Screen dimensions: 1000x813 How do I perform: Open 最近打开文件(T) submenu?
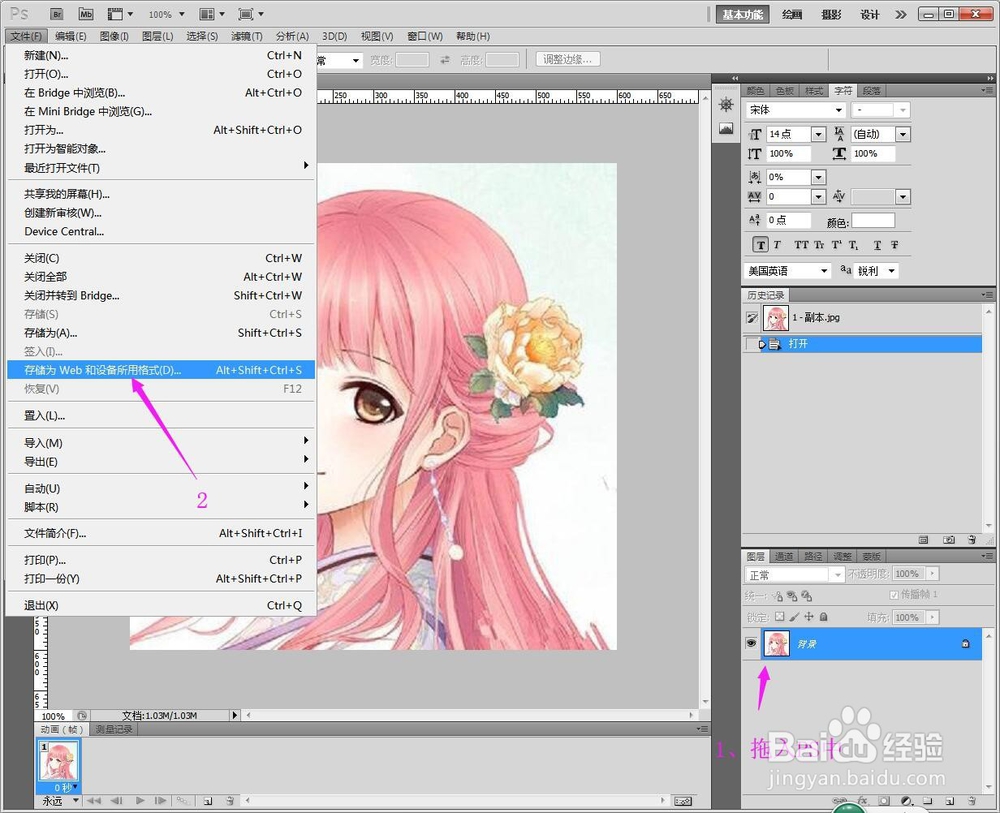pos(161,168)
